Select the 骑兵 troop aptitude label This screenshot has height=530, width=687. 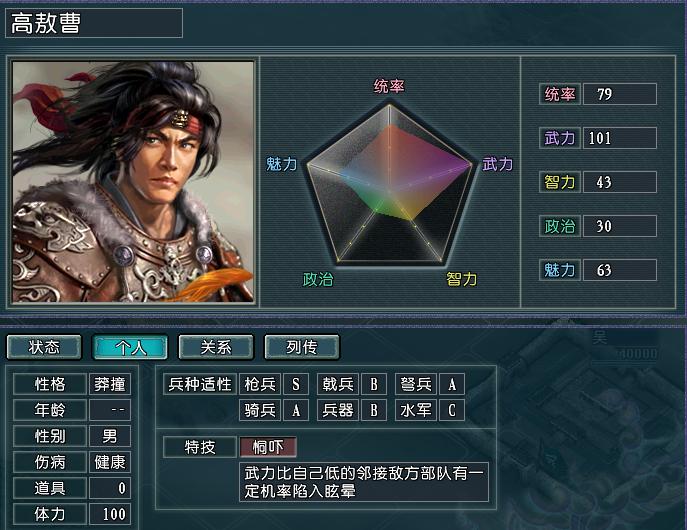point(260,410)
